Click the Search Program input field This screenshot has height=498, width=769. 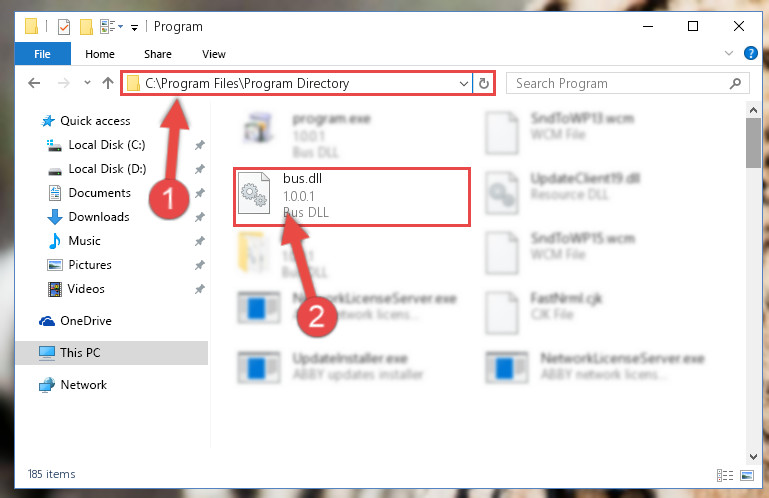(620, 83)
